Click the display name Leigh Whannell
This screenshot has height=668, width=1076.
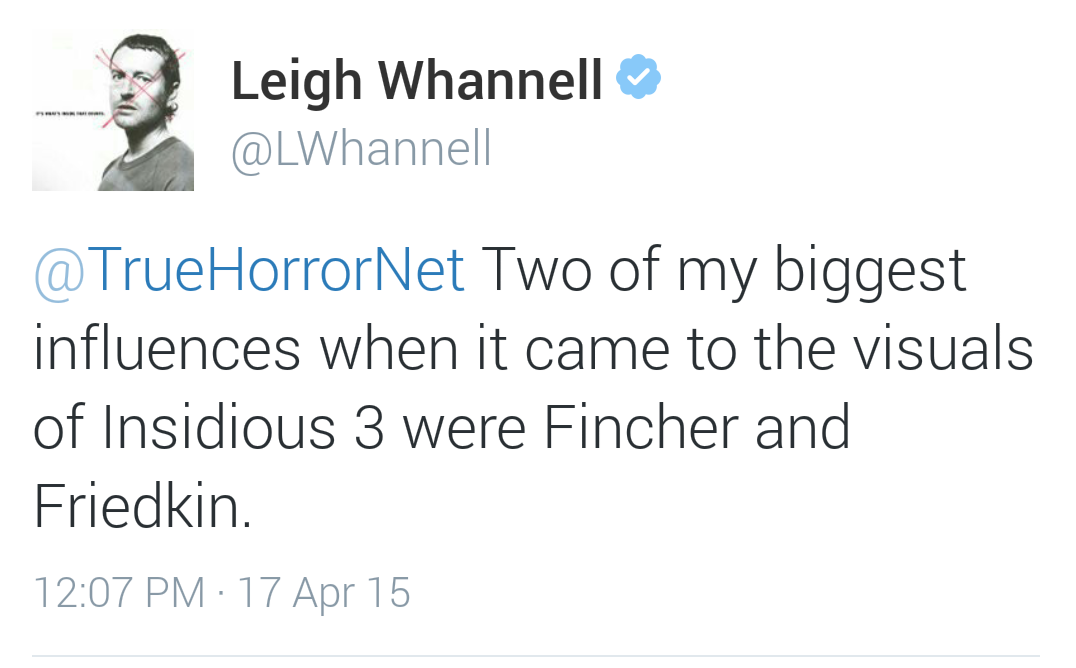point(417,80)
